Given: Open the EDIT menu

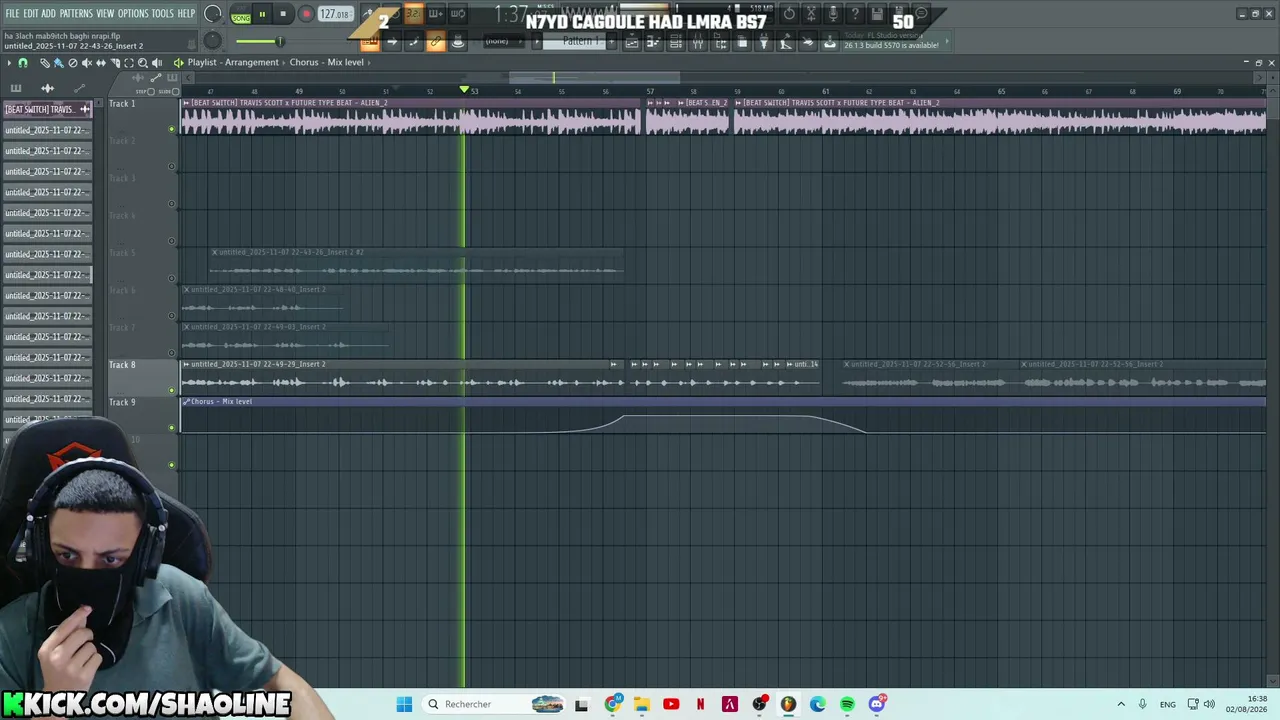Looking at the screenshot, I should click(x=31, y=13).
